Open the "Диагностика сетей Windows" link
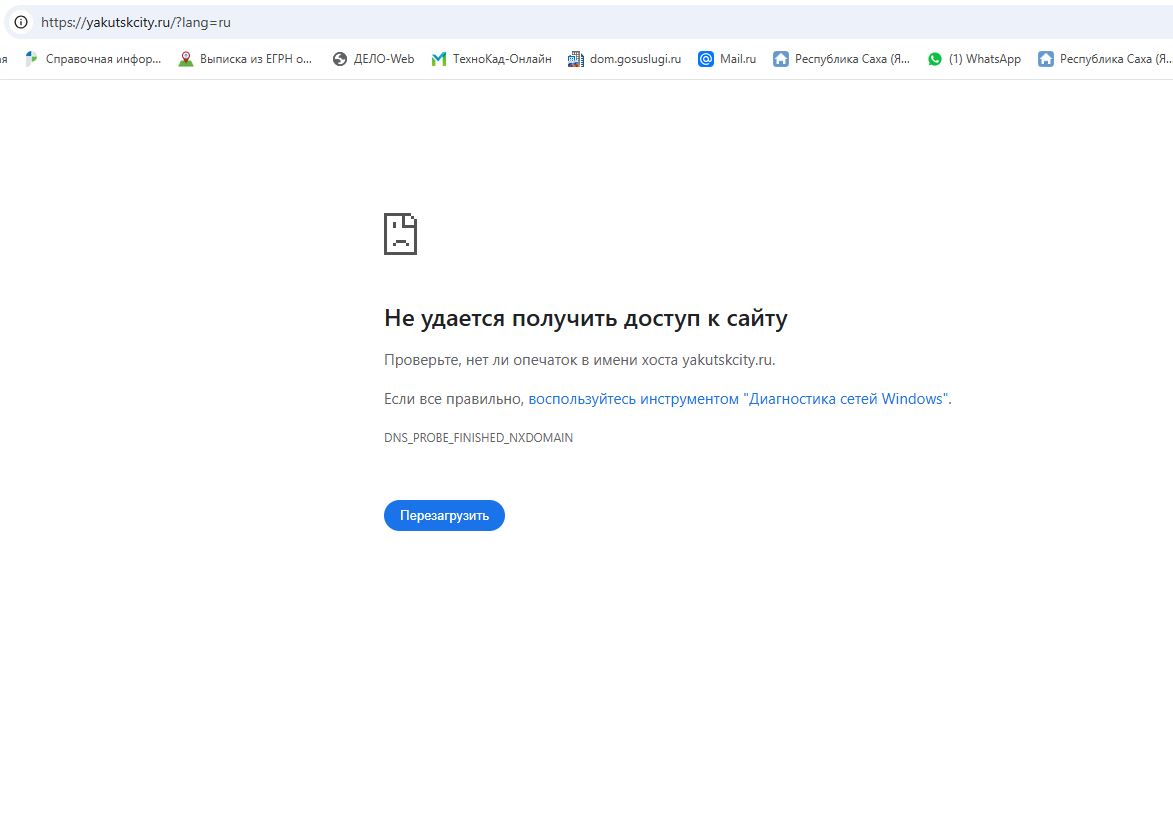 coord(739,399)
